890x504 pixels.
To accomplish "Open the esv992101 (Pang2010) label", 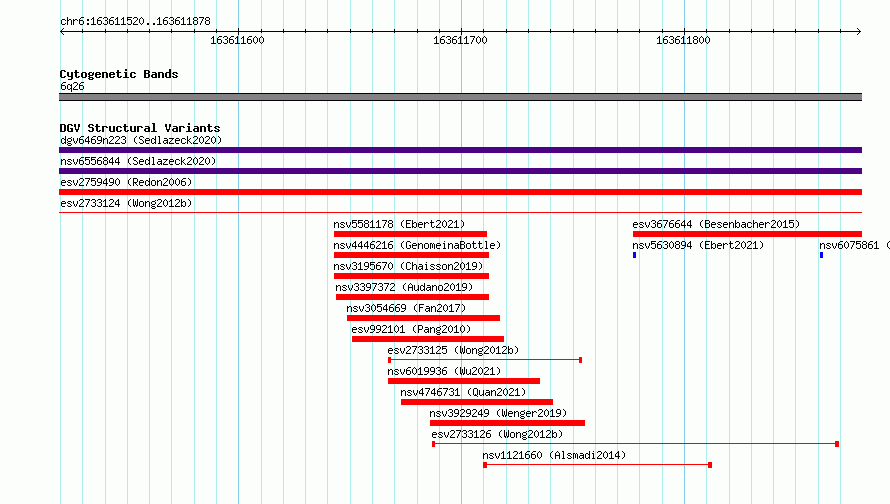I will click(x=411, y=329).
